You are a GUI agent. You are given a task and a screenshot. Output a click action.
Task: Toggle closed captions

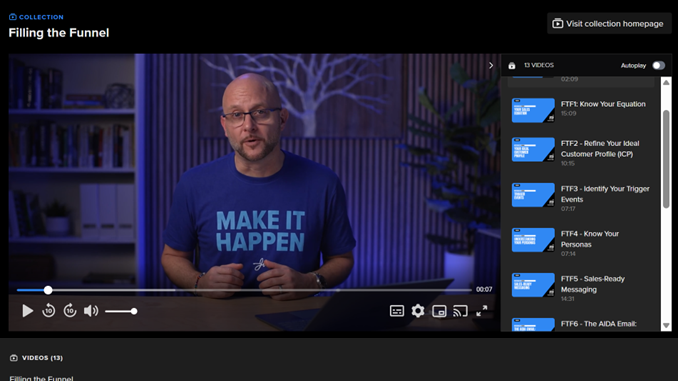(x=397, y=311)
